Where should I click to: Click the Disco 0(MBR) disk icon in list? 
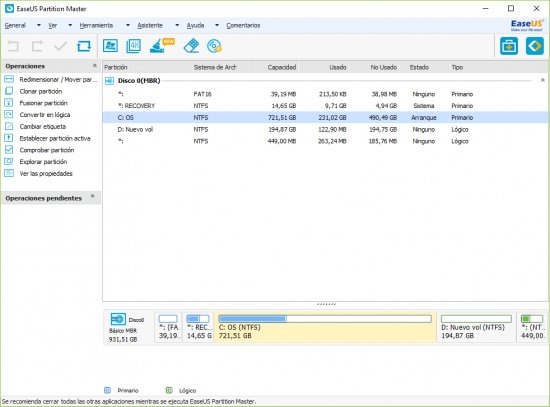tap(109, 81)
